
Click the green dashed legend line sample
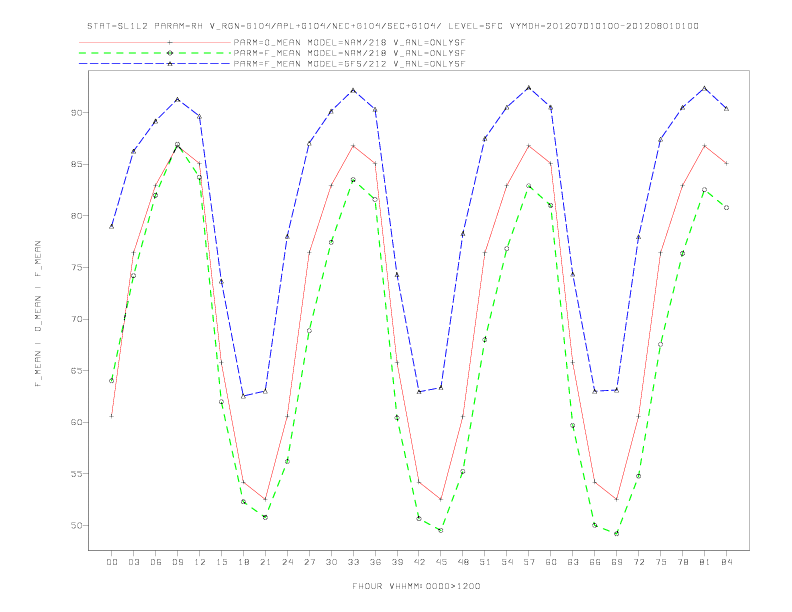155,53
